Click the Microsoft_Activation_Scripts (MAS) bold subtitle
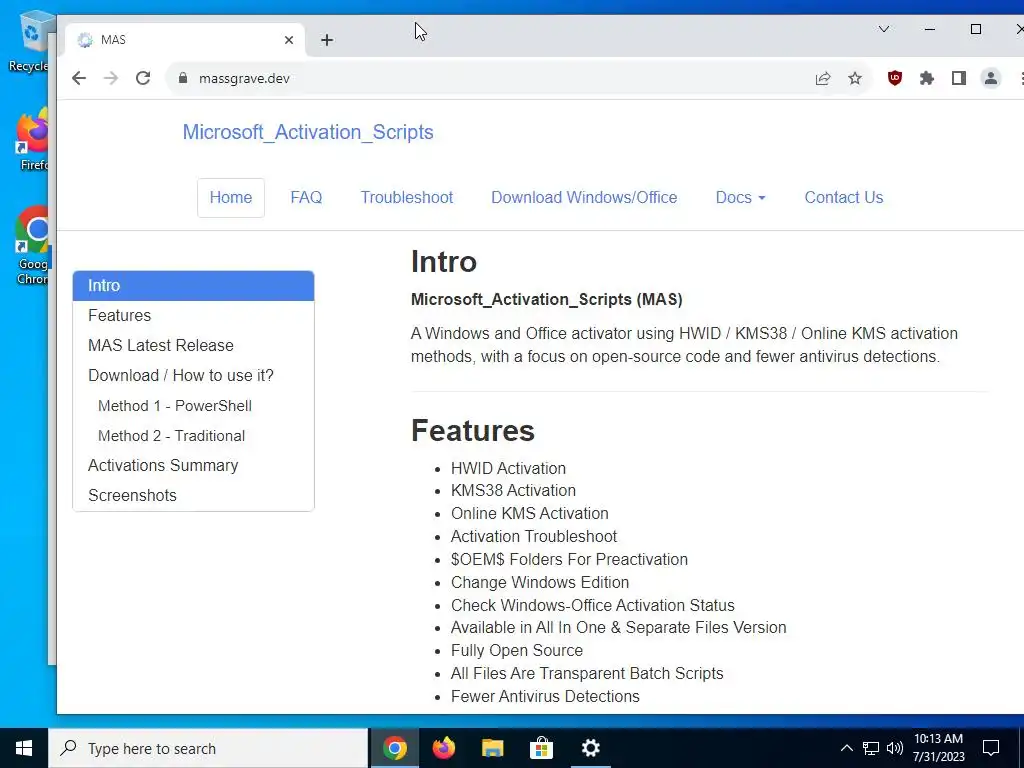The height and width of the screenshot is (768, 1024). (x=547, y=300)
